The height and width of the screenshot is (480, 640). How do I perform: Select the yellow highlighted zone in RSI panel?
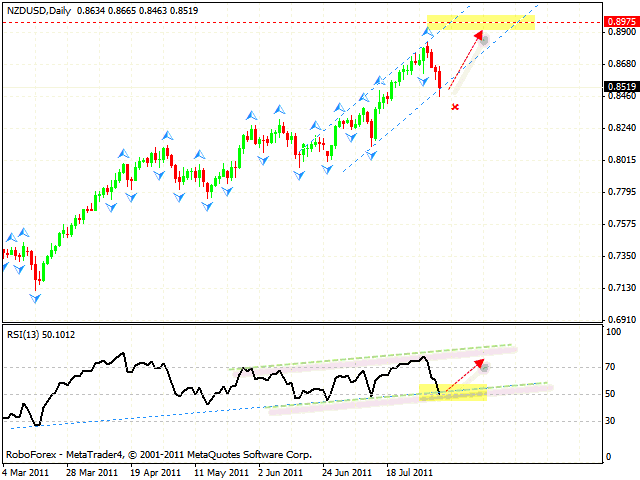tap(461, 392)
